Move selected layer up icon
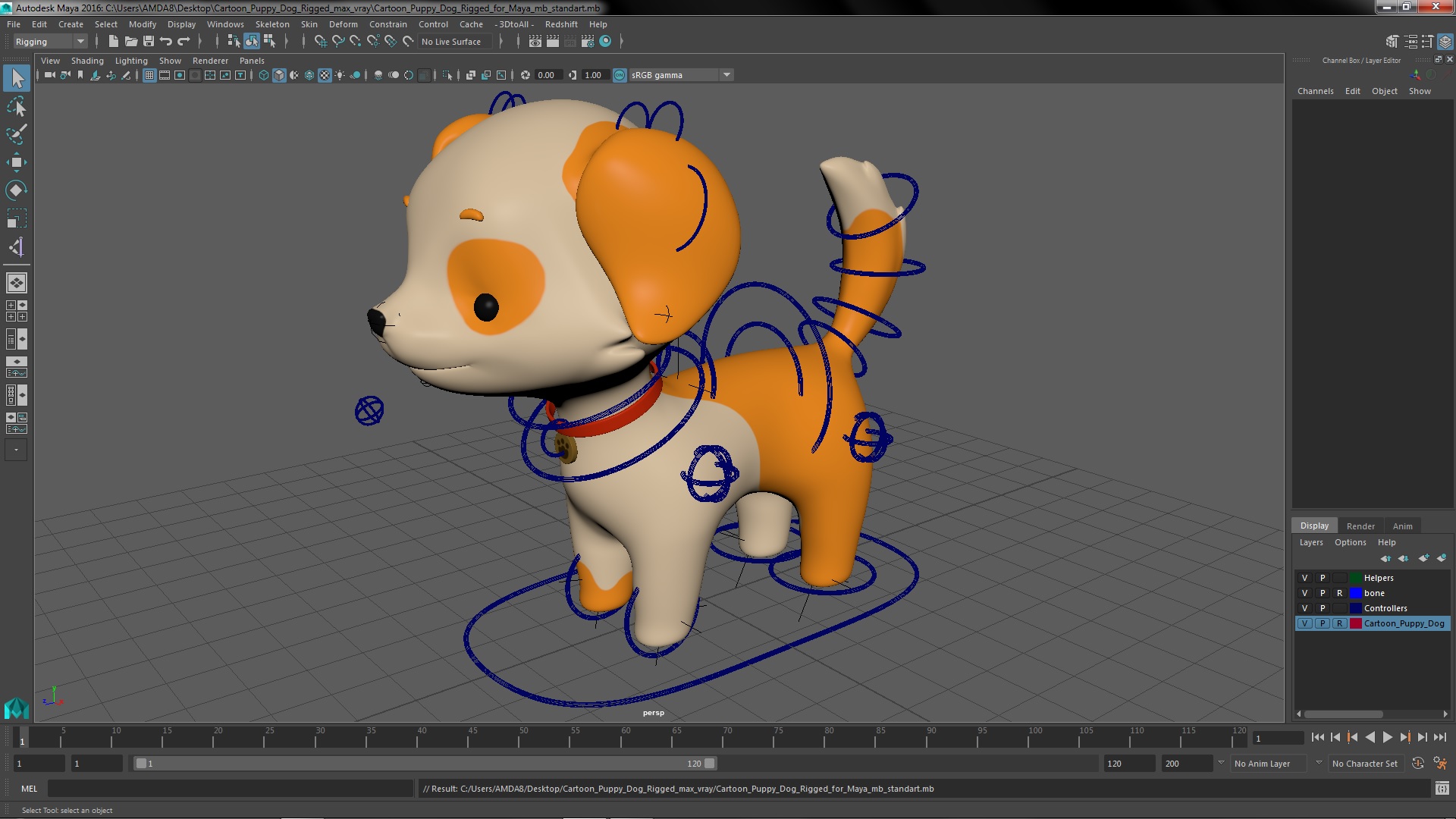The width and height of the screenshot is (1456, 819). [1385, 558]
